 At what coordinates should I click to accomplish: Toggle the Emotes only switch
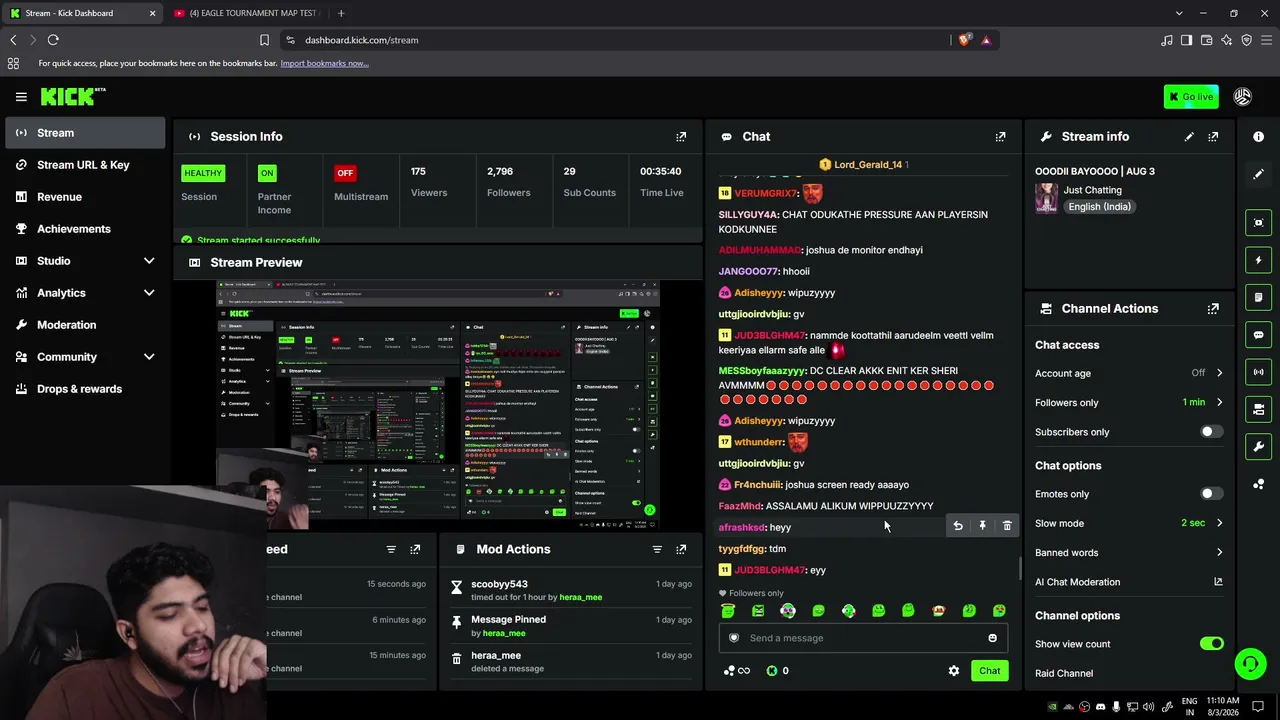pos(1211,494)
